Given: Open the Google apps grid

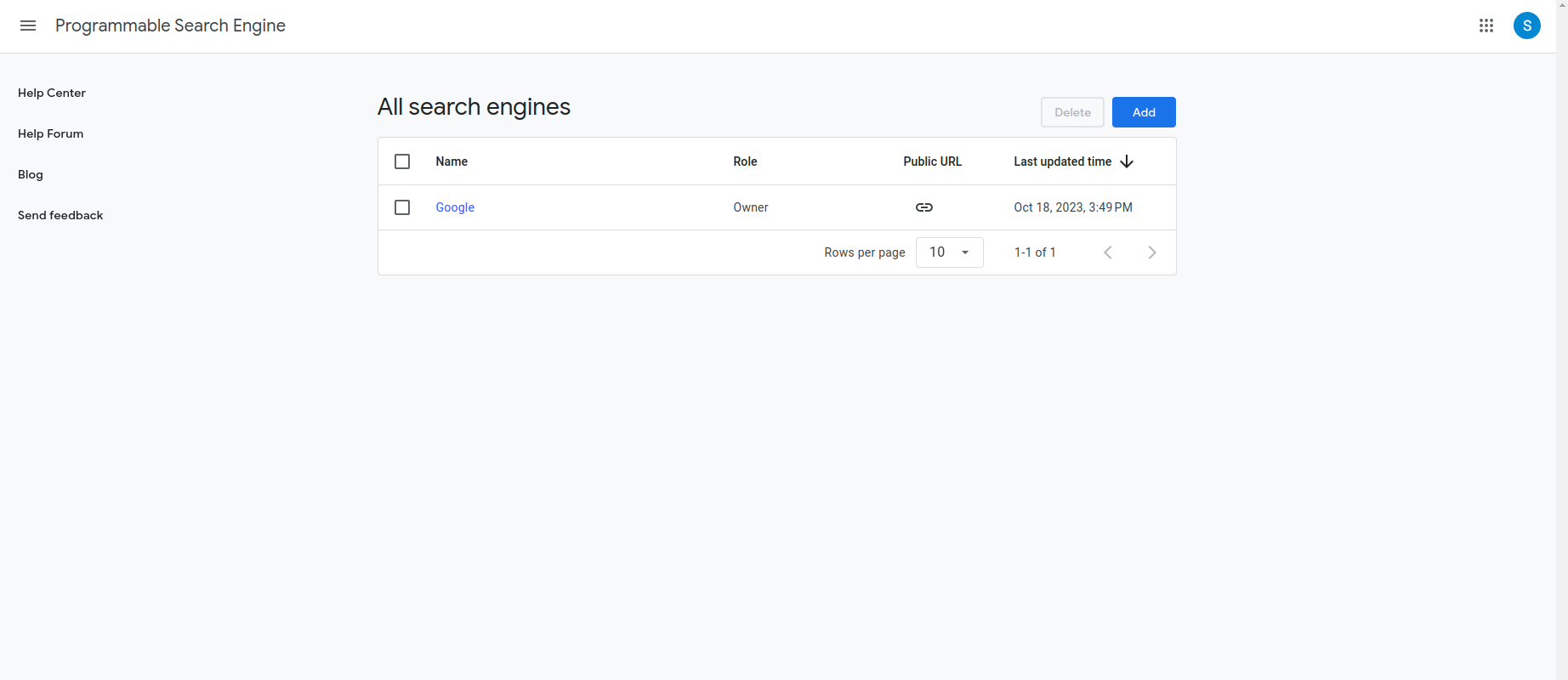Looking at the screenshot, I should click(x=1486, y=25).
